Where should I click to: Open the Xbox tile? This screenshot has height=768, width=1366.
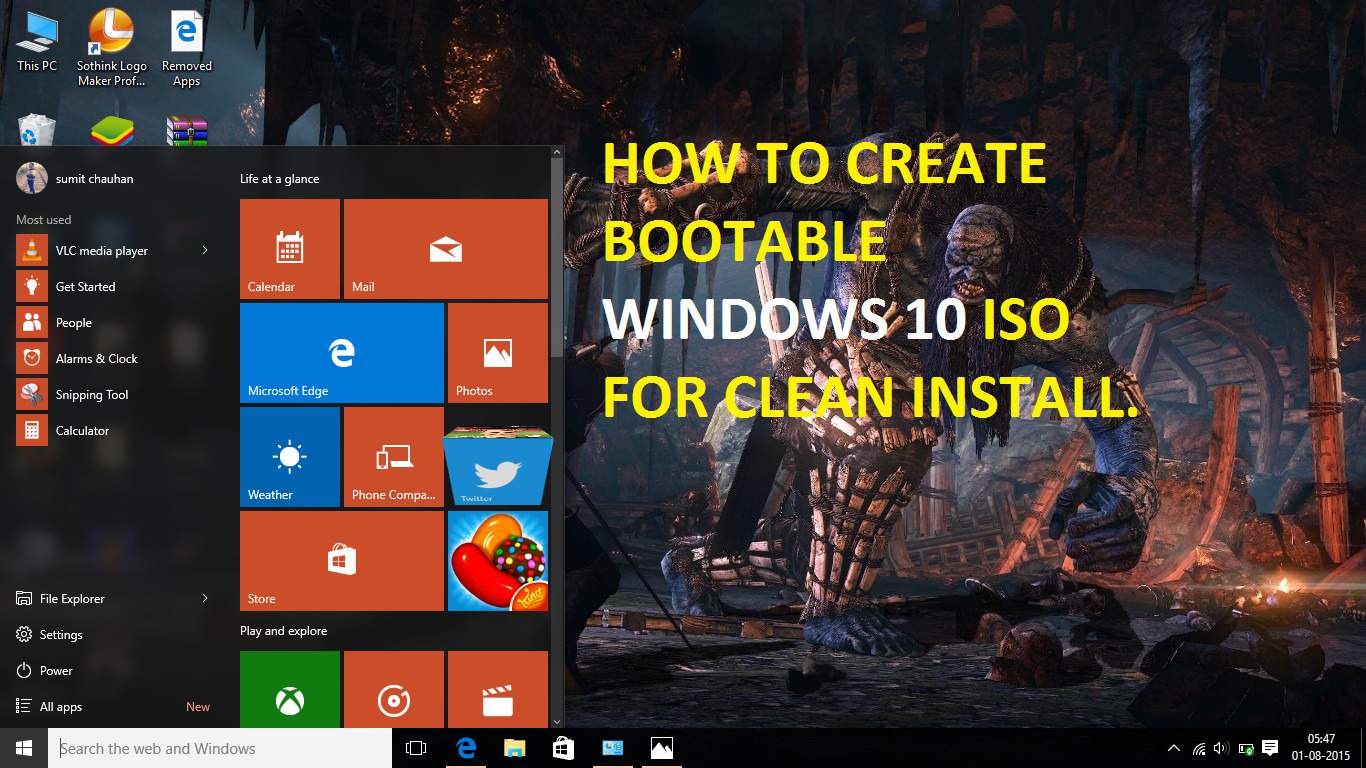[x=290, y=689]
